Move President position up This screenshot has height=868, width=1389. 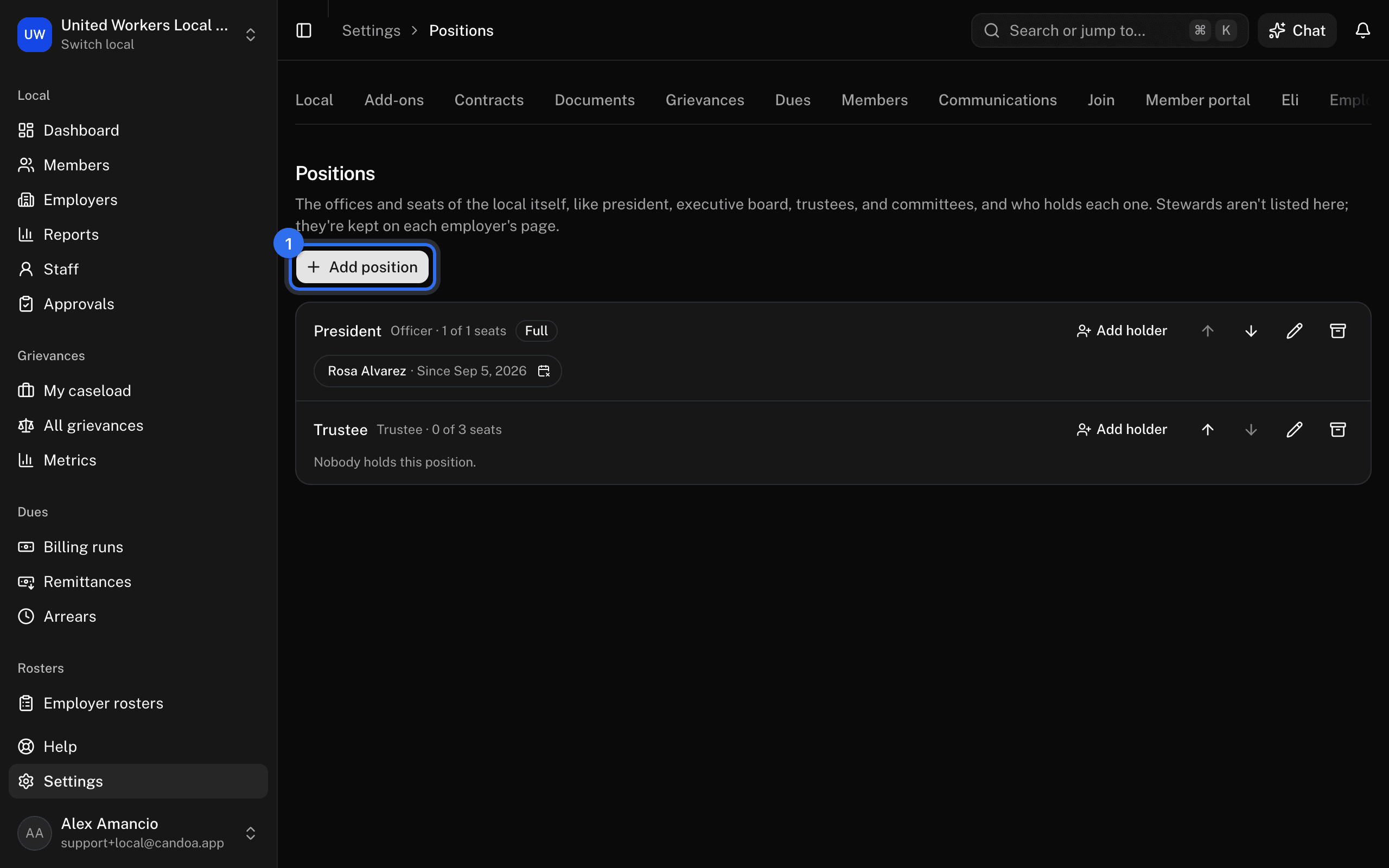click(1208, 331)
